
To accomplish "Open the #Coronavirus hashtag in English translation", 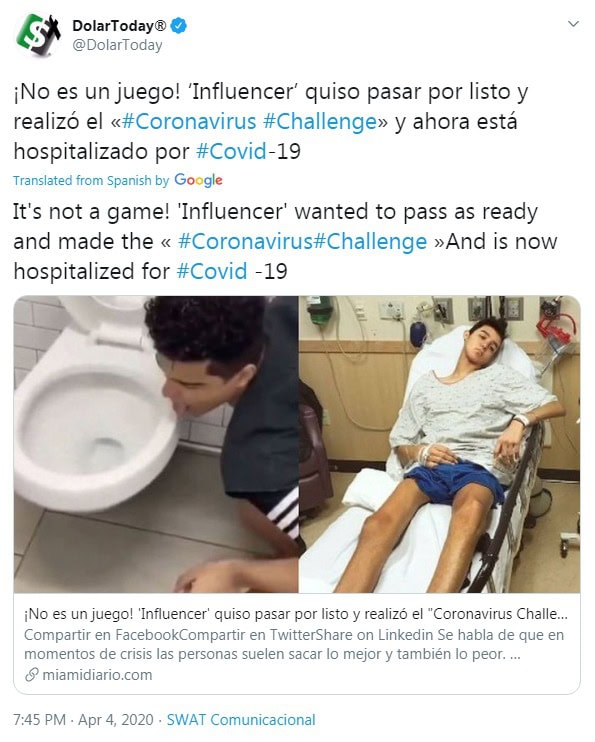I will 245,241.
